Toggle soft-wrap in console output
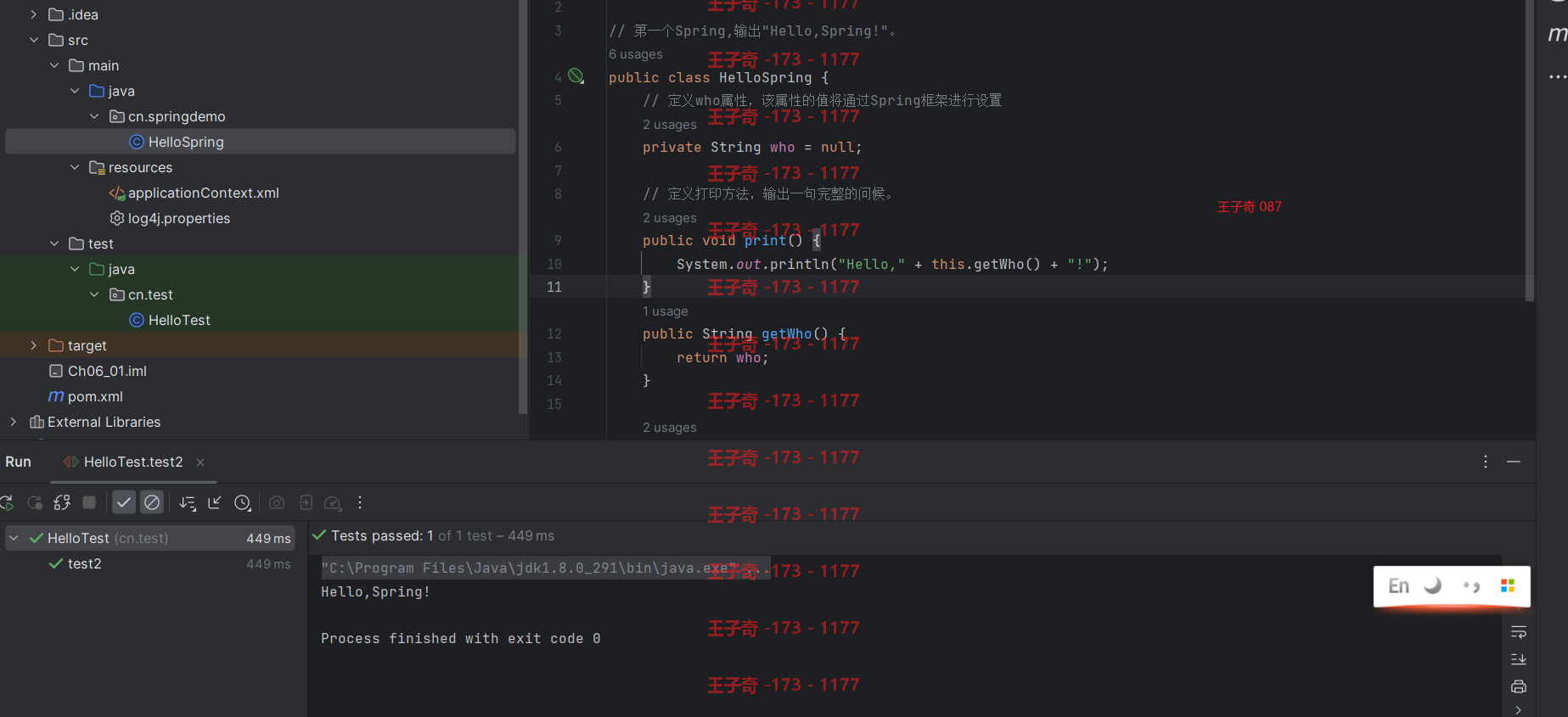Image resolution: width=1568 pixels, height=717 pixels. (1519, 632)
